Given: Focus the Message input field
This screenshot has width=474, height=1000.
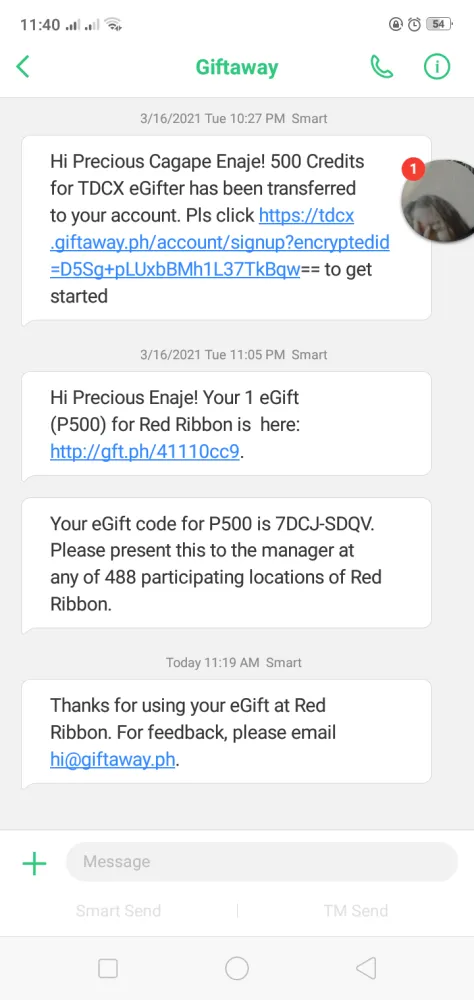Looking at the screenshot, I should 262,862.
